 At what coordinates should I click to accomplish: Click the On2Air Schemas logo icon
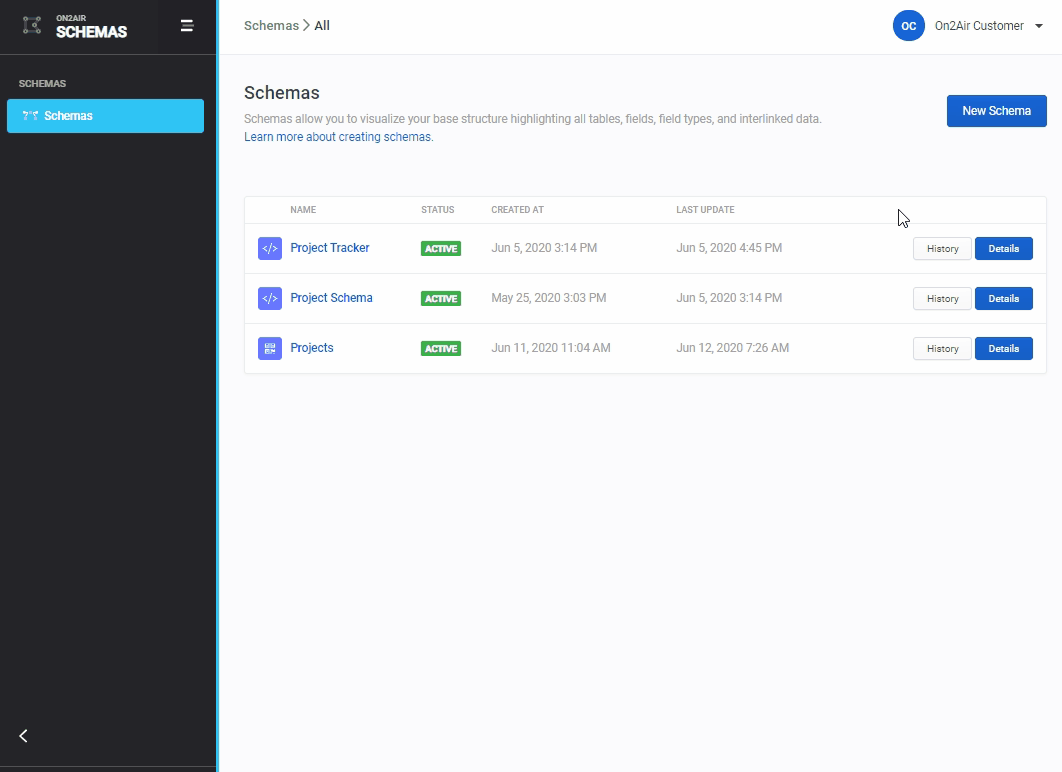click(32, 26)
